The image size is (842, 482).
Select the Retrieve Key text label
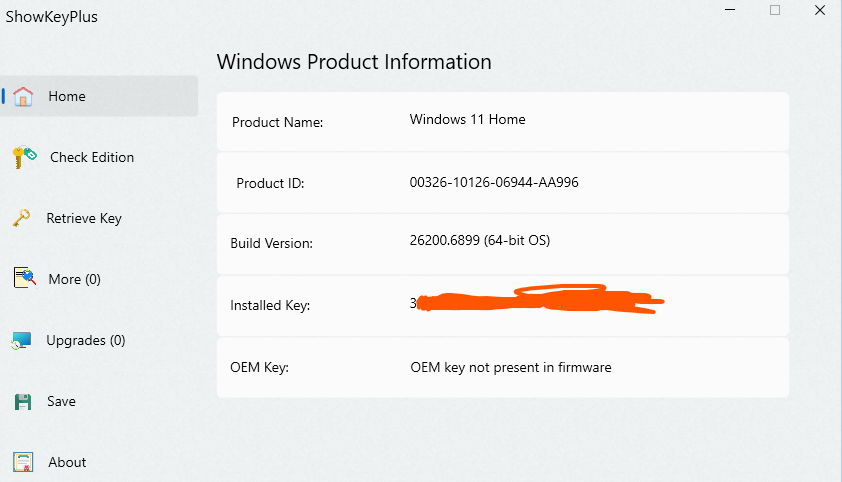(84, 218)
